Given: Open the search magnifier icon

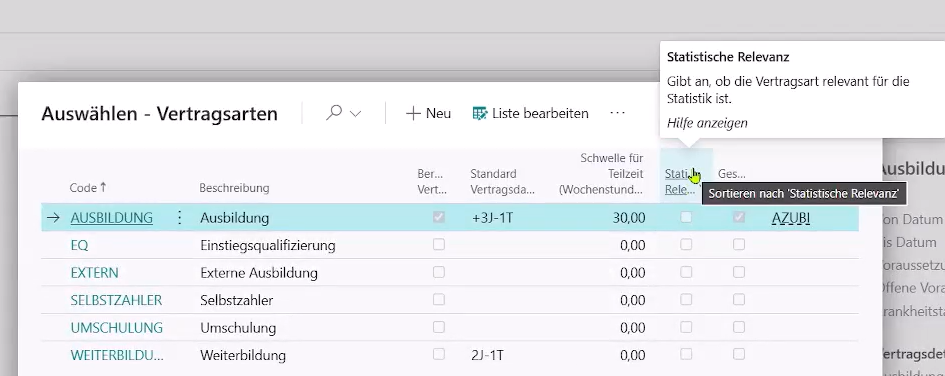Looking at the screenshot, I should (334, 113).
